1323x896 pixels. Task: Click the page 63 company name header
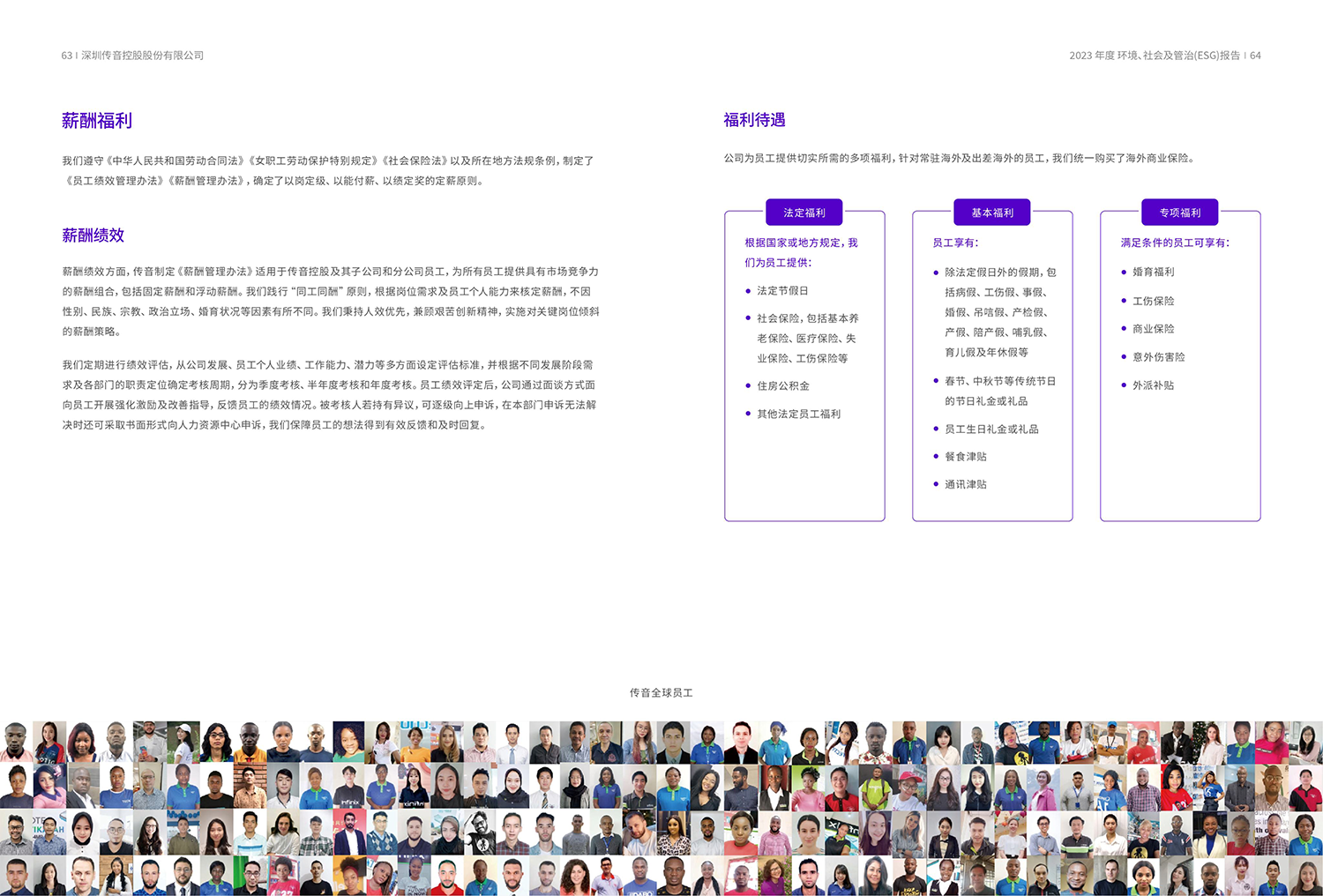132,56
